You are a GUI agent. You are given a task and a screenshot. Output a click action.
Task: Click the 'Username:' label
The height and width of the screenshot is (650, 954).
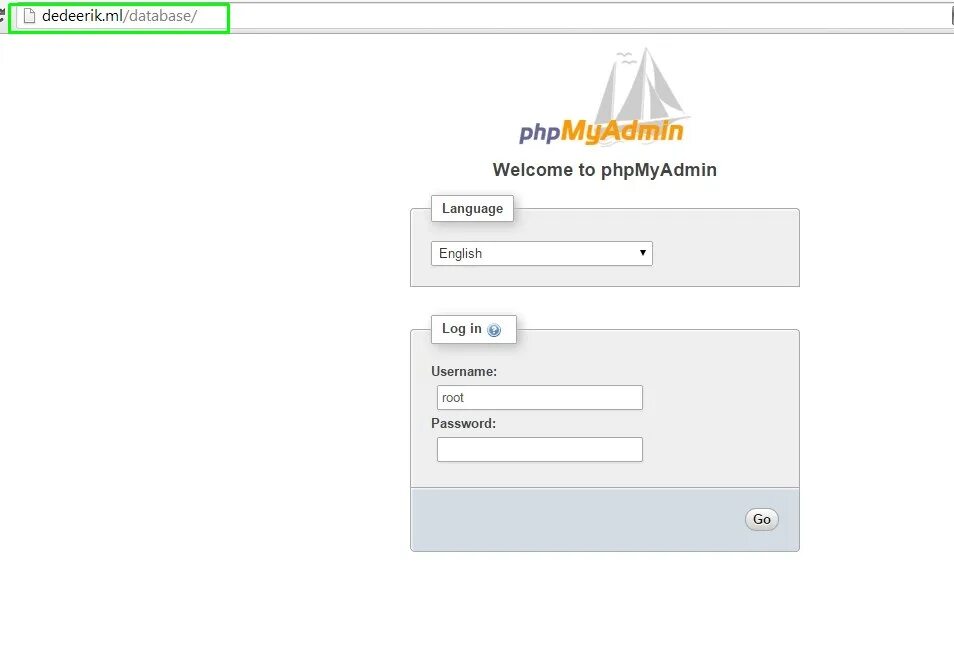pos(464,371)
